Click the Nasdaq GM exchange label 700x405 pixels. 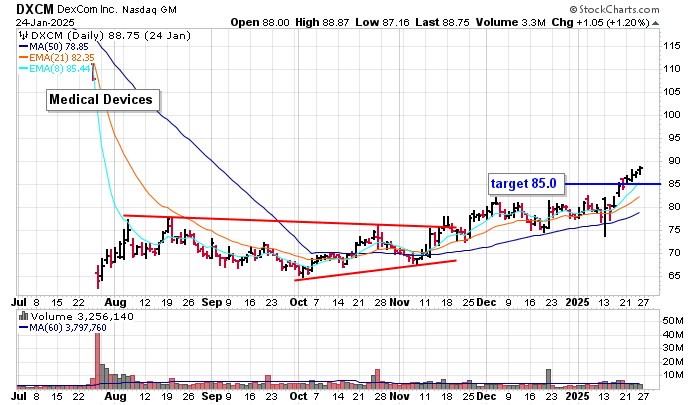[x=150, y=9]
